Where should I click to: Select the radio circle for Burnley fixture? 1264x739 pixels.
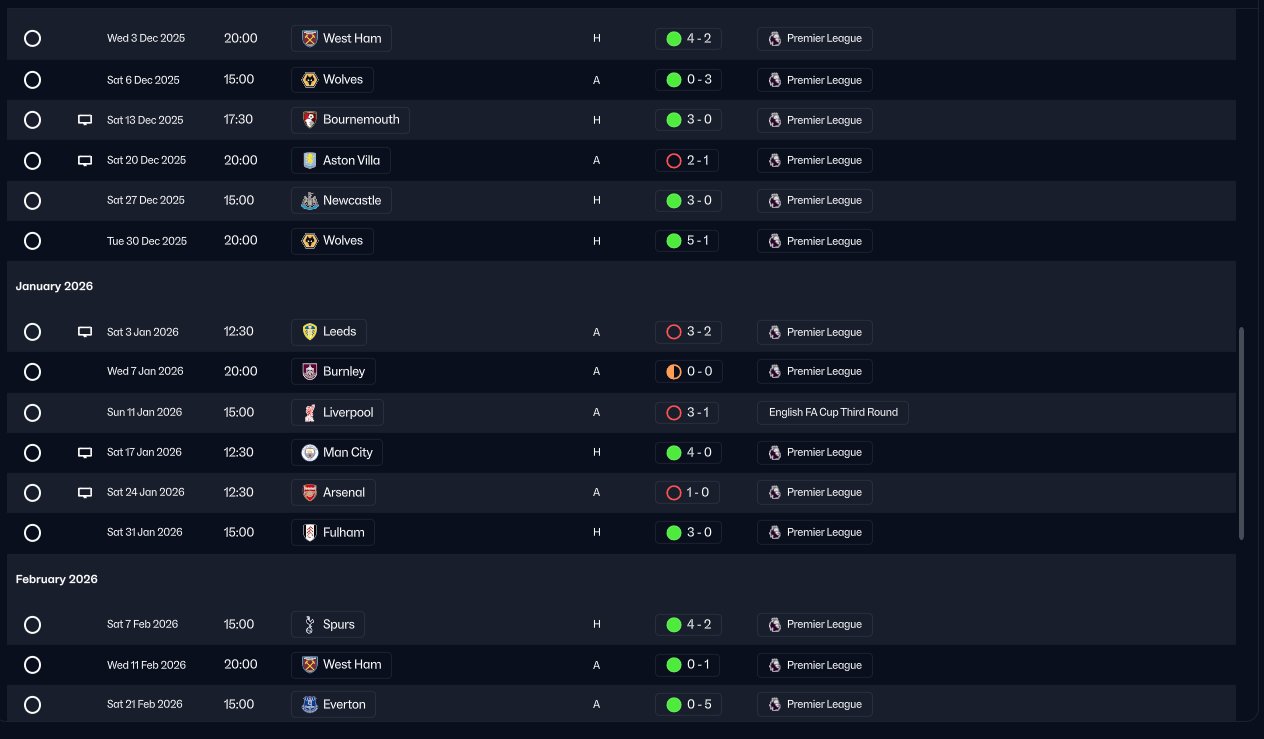point(32,372)
